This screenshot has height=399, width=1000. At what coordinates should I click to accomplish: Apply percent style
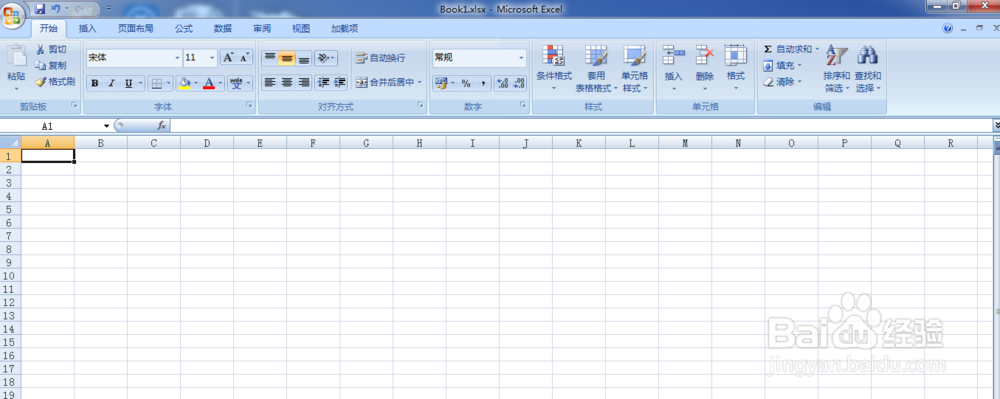coord(466,83)
